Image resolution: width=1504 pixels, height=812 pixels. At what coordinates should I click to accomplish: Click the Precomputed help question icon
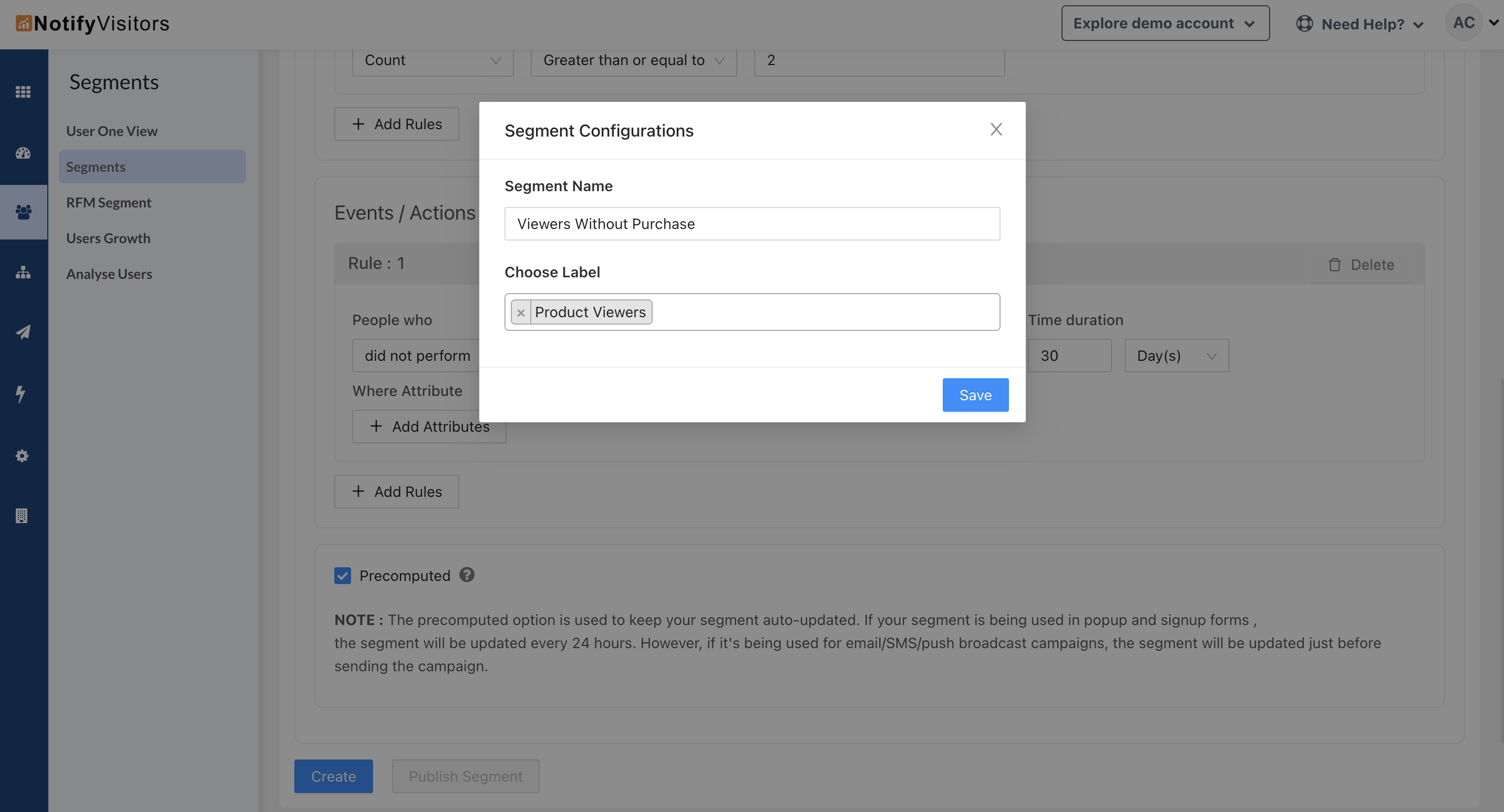click(x=467, y=575)
